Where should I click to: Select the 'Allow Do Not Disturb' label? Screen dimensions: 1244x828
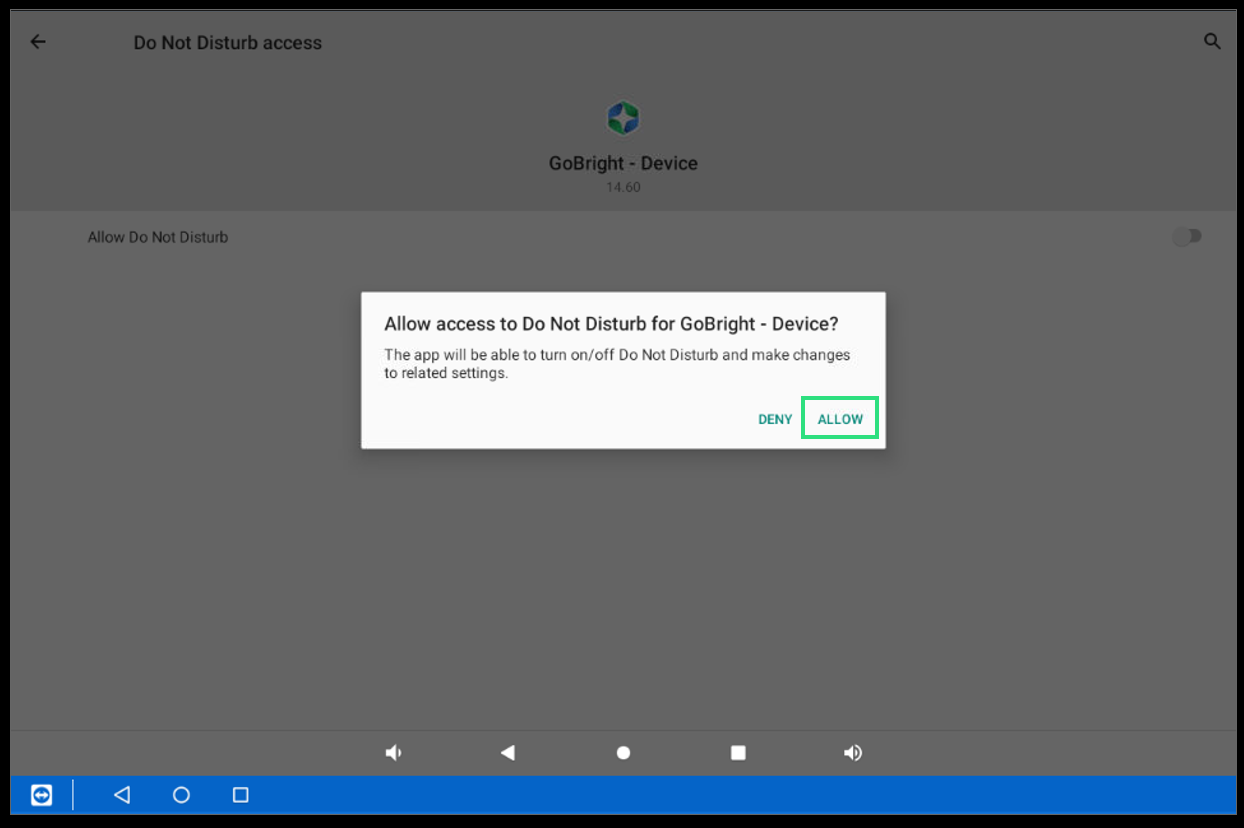pyautogui.click(x=158, y=237)
